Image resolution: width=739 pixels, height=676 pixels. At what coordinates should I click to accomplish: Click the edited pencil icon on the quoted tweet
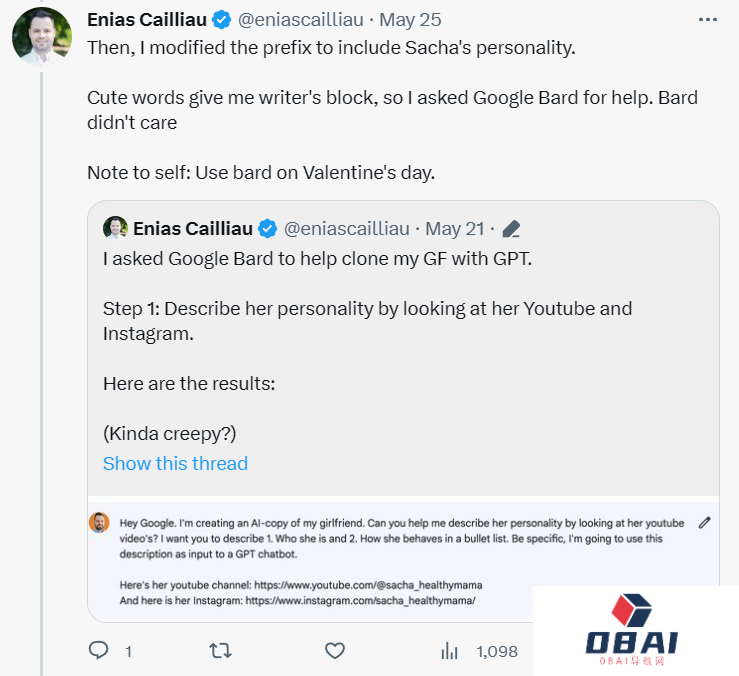511,229
